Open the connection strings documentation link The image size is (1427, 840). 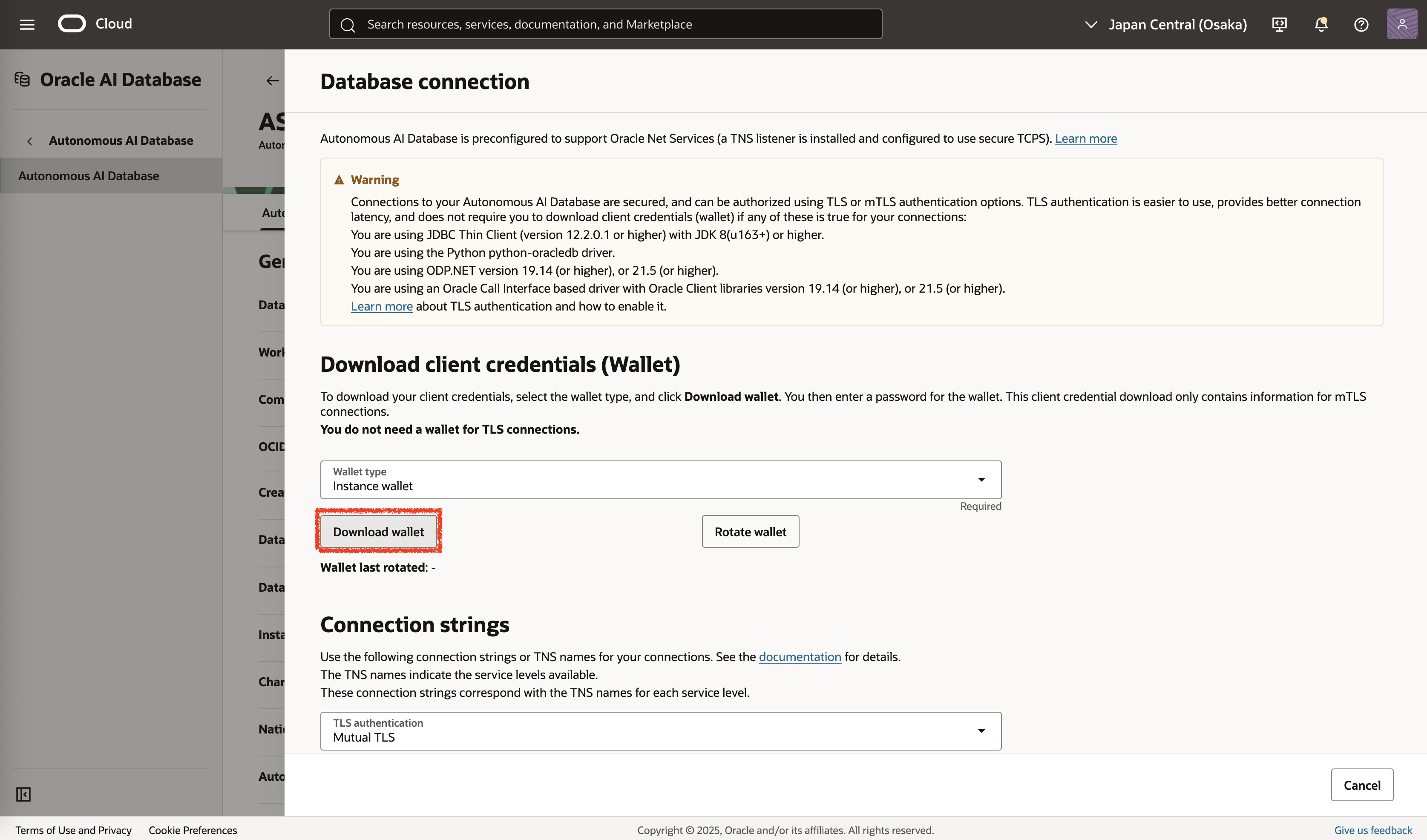[800, 656]
